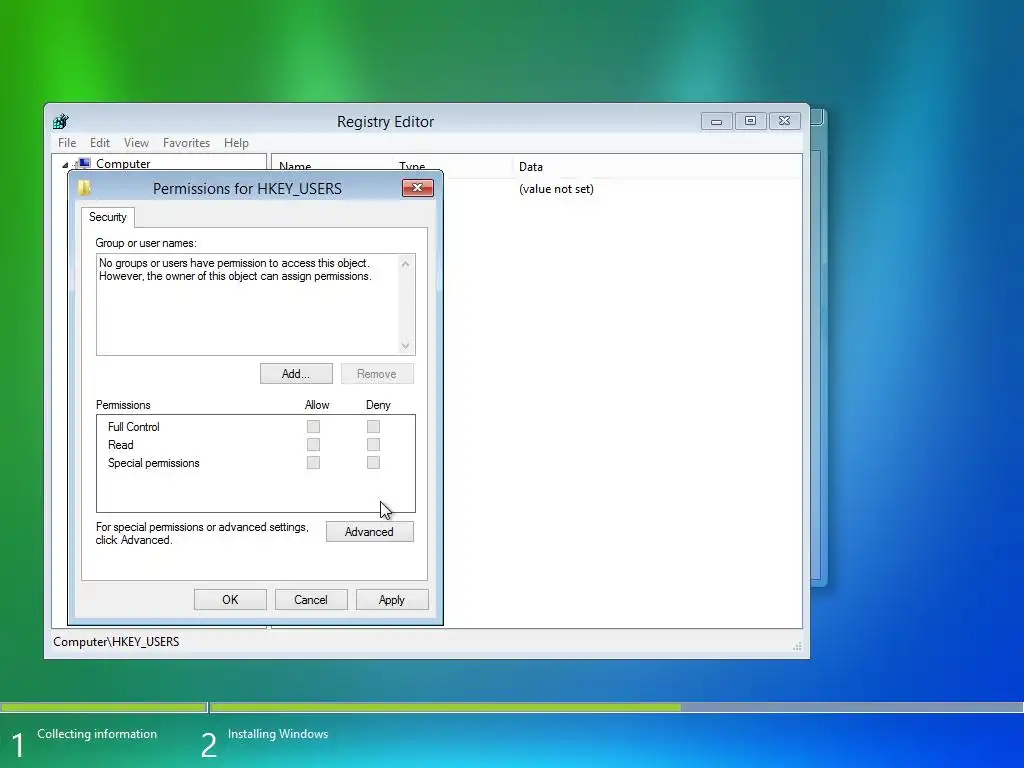Click the '(value not set)' data cell
The width and height of the screenshot is (1024, 768).
click(556, 189)
